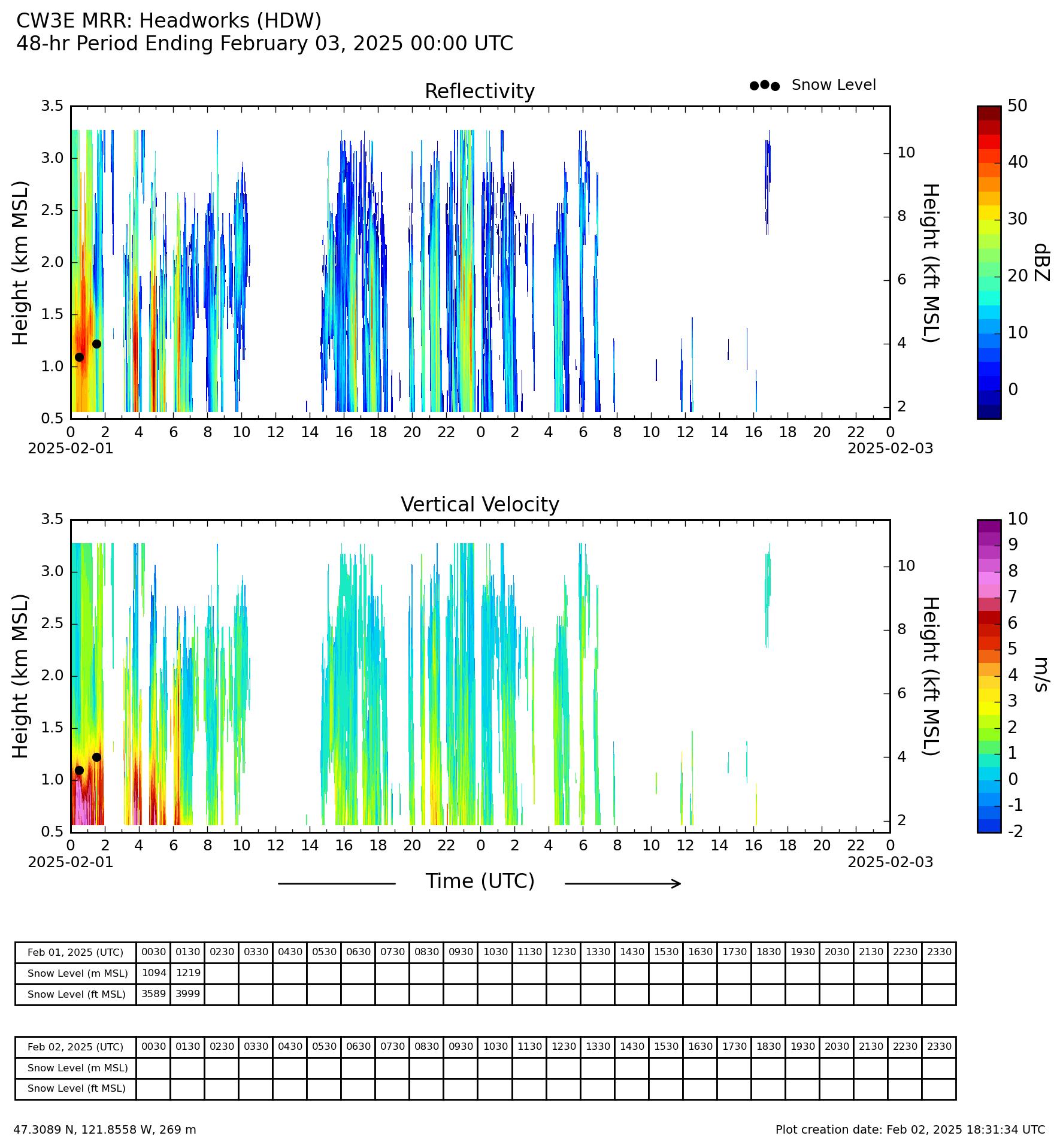Click 'Snow Level (ft MSL)' row label in Feb 01 table
Screen dimensions: 1060x1148
coord(75,994)
